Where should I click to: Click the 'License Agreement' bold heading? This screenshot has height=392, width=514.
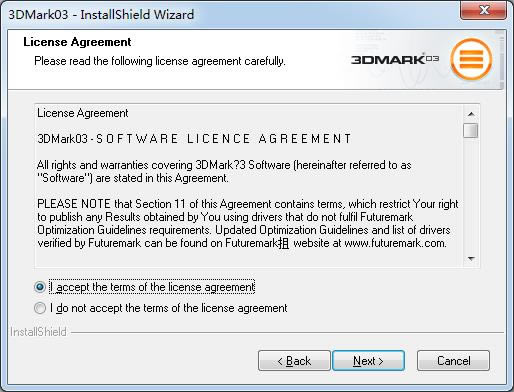tap(77, 42)
